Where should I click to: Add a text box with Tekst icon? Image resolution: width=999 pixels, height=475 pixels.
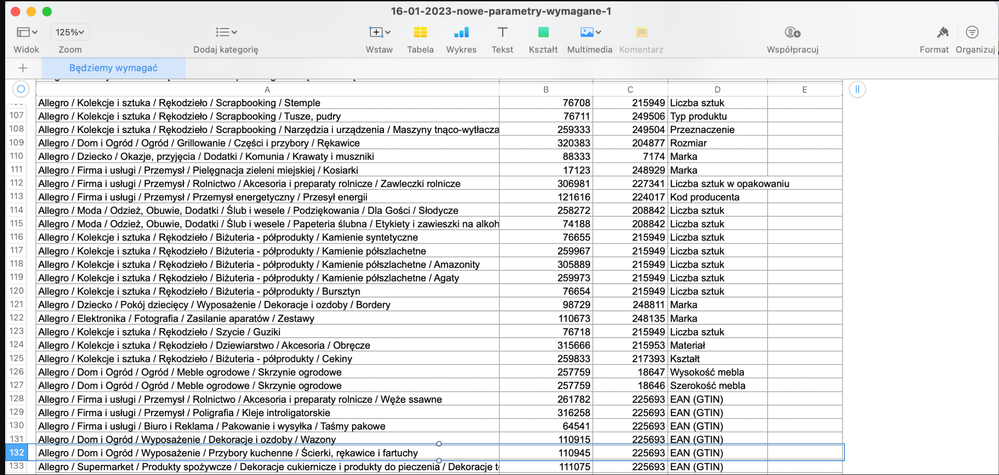click(x=503, y=32)
